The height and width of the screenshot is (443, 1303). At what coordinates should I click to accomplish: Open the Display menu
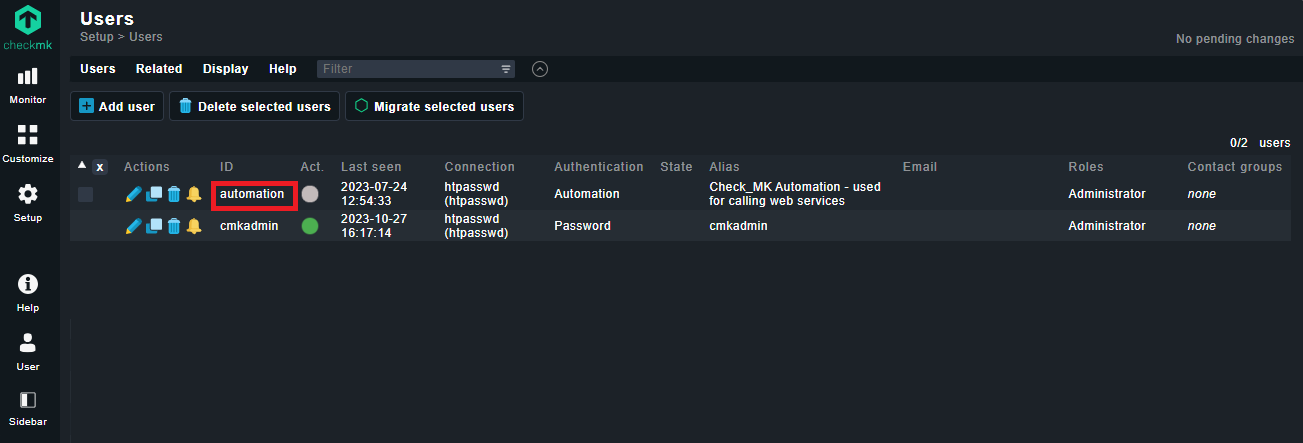point(225,69)
